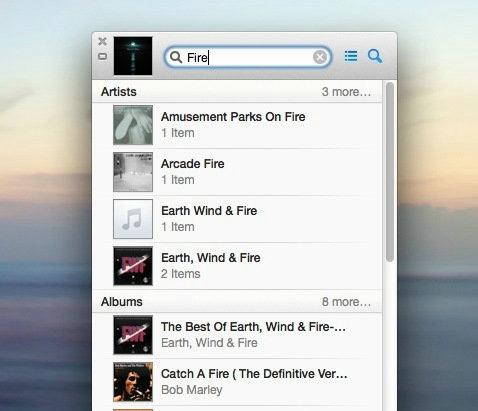Viewport: 478px width, 411px height.
Task: Click the blue search magnifier icon
Action: click(x=375, y=56)
